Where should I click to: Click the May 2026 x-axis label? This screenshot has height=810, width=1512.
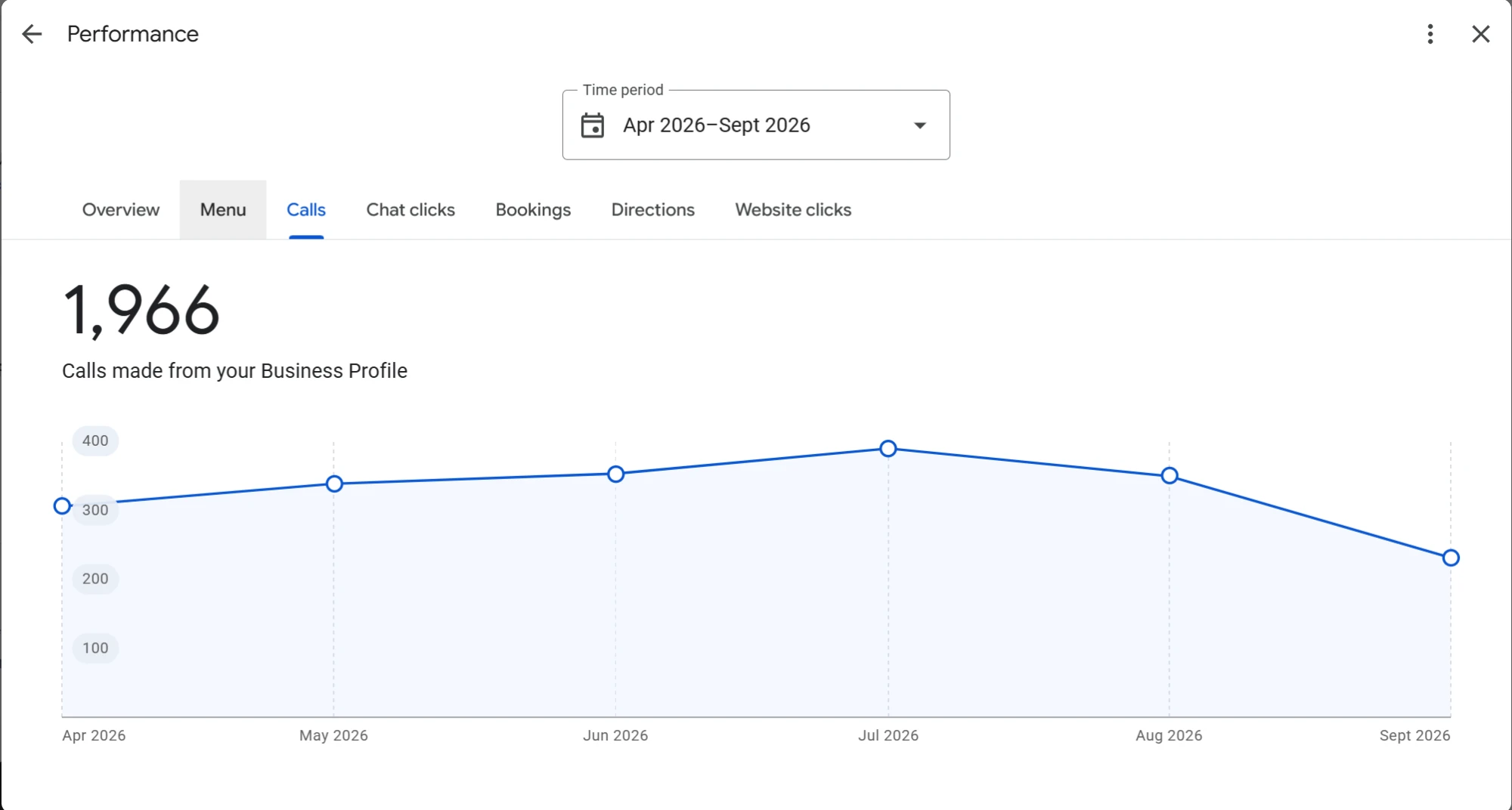[x=333, y=735]
